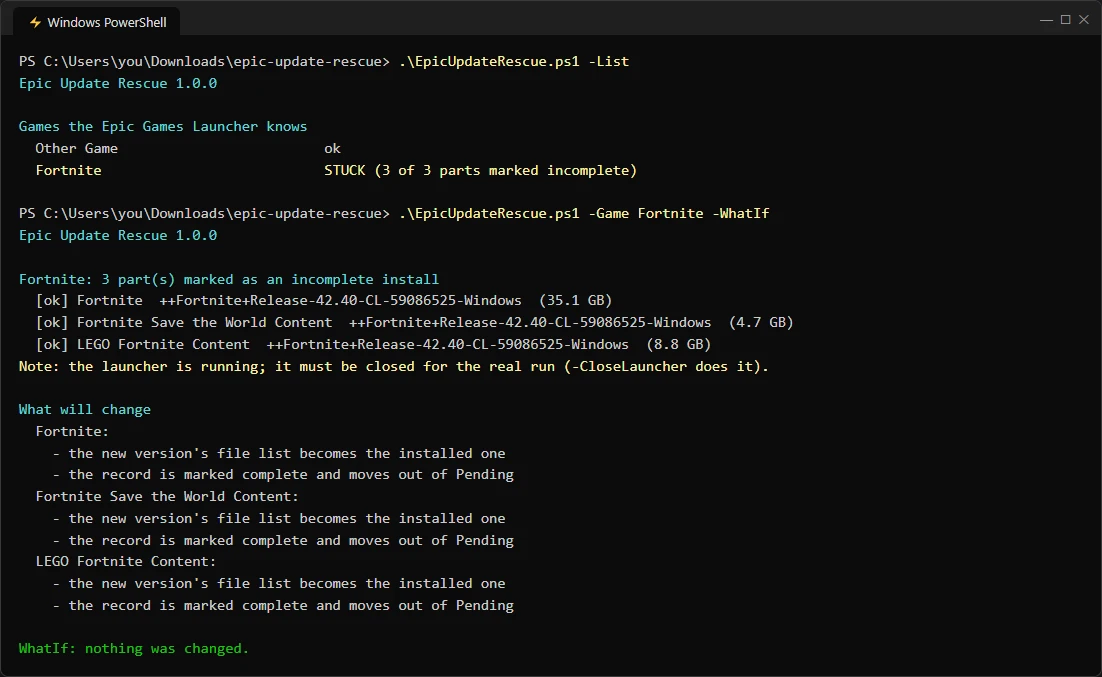Image resolution: width=1102 pixels, height=677 pixels.
Task: Click the 'Other Game' row name
Action: tap(77, 148)
